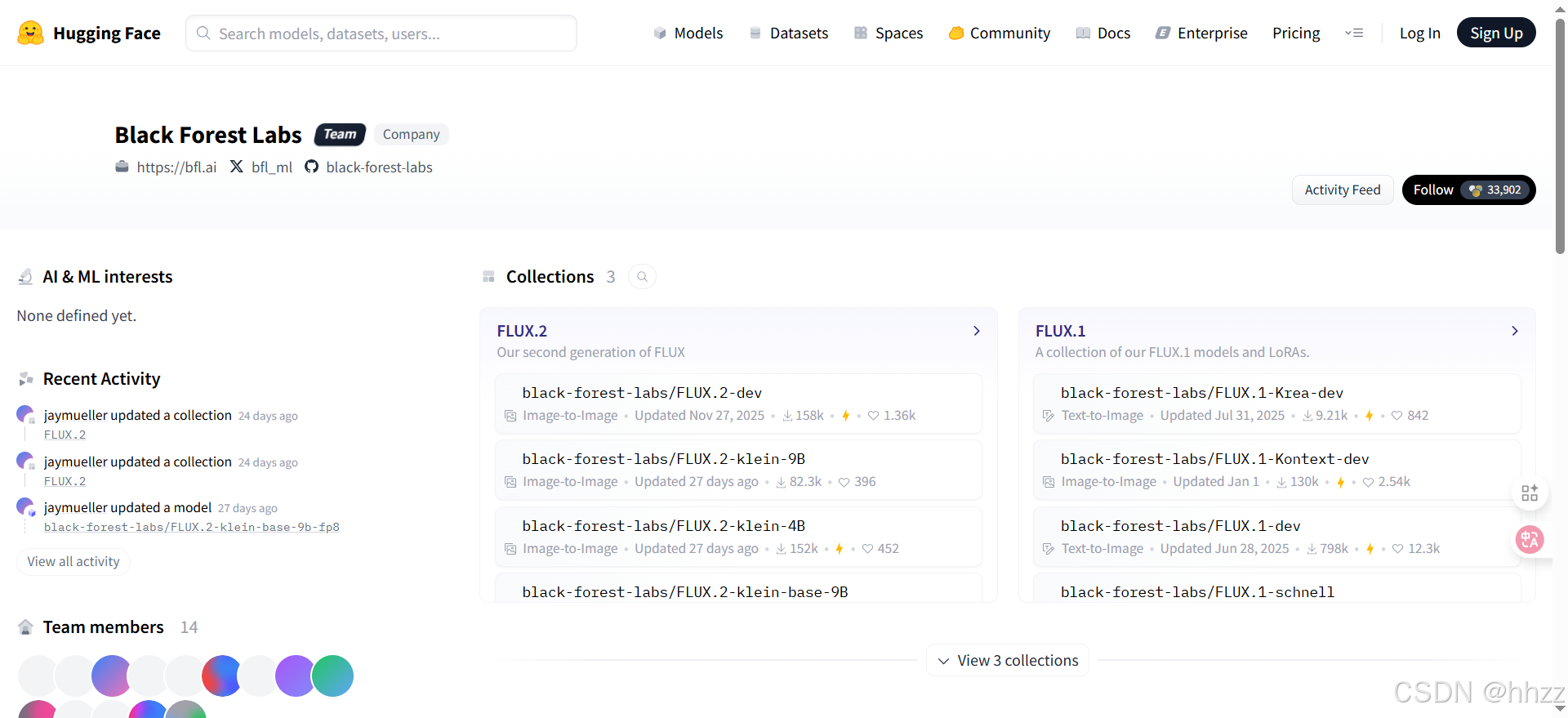This screenshot has height=718, width=1568.
Task: Click the translate floating icon
Action: point(1530,539)
